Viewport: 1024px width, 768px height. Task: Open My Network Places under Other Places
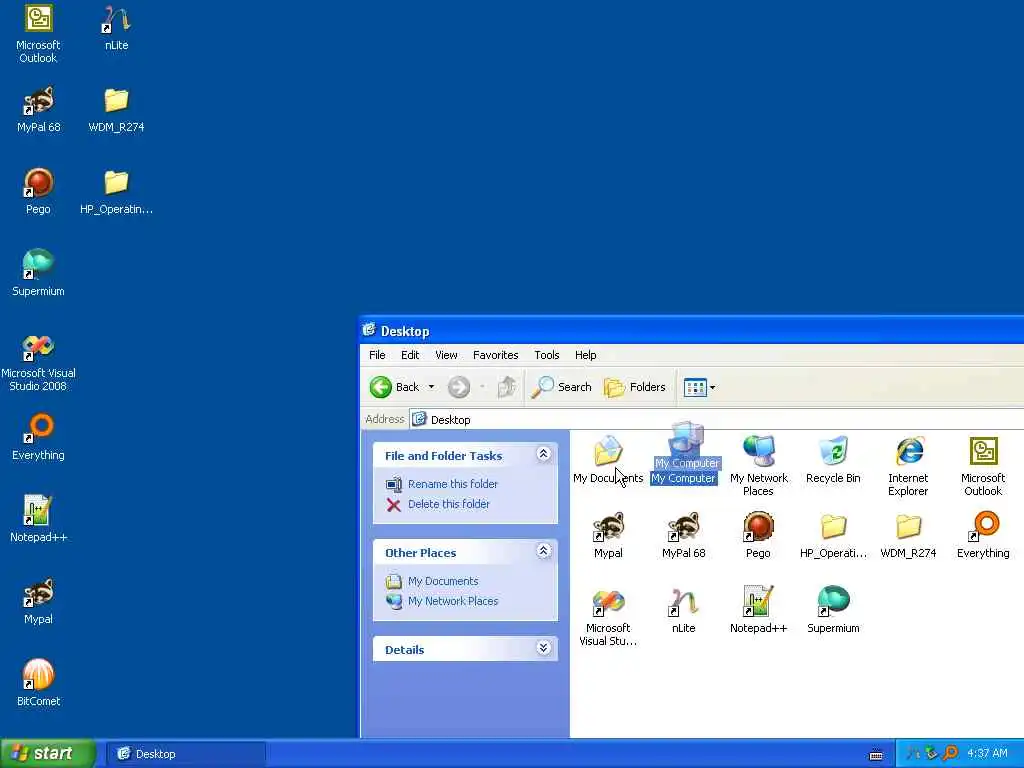[x=453, y=601]
